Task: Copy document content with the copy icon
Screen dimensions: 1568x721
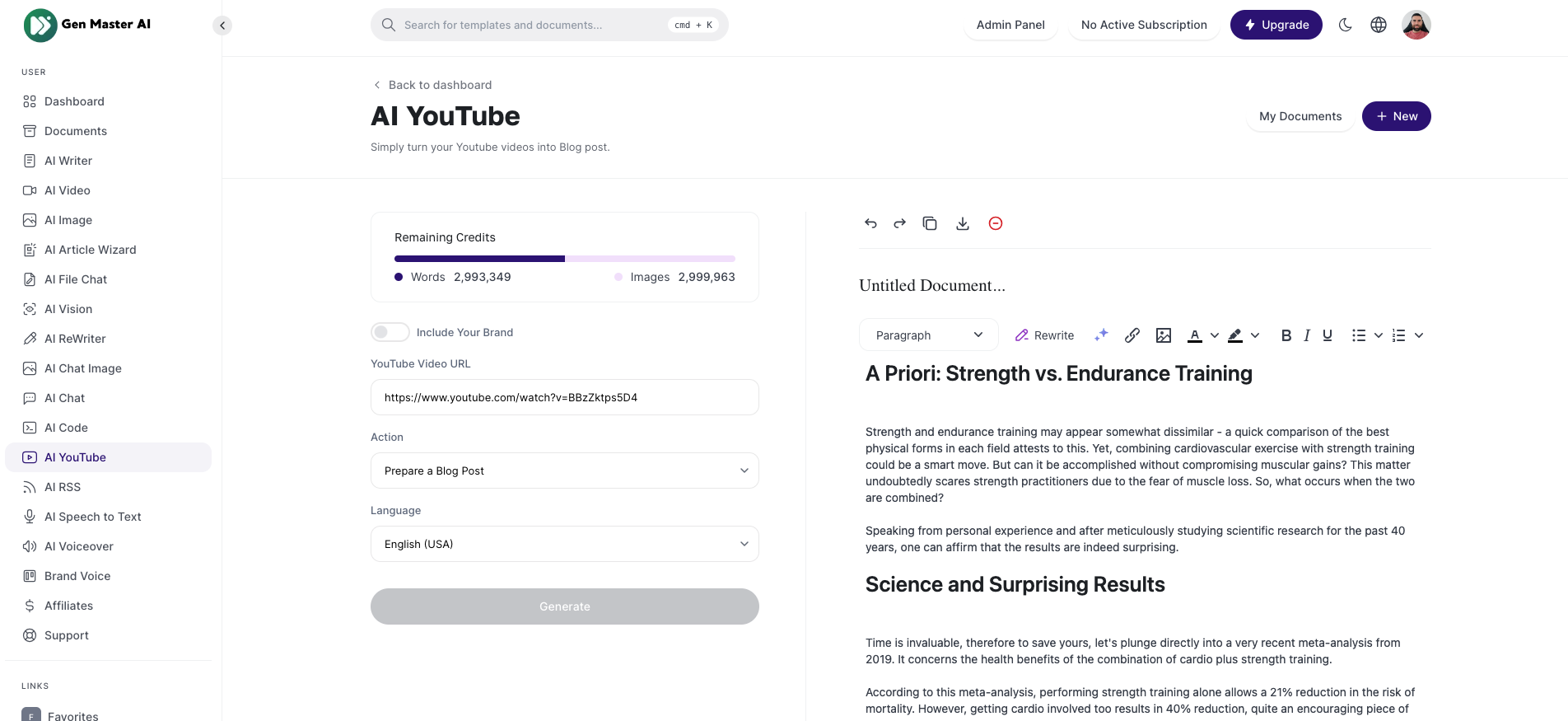Action: 930,223
